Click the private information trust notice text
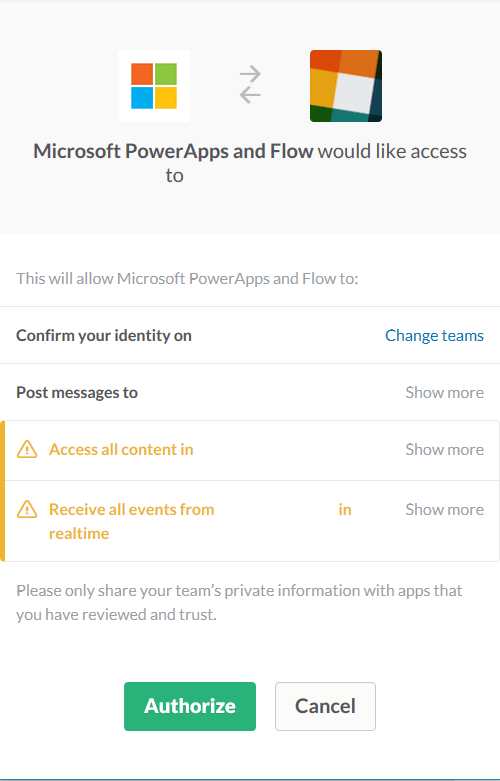 pyautogui.click(x=239, y=602)
